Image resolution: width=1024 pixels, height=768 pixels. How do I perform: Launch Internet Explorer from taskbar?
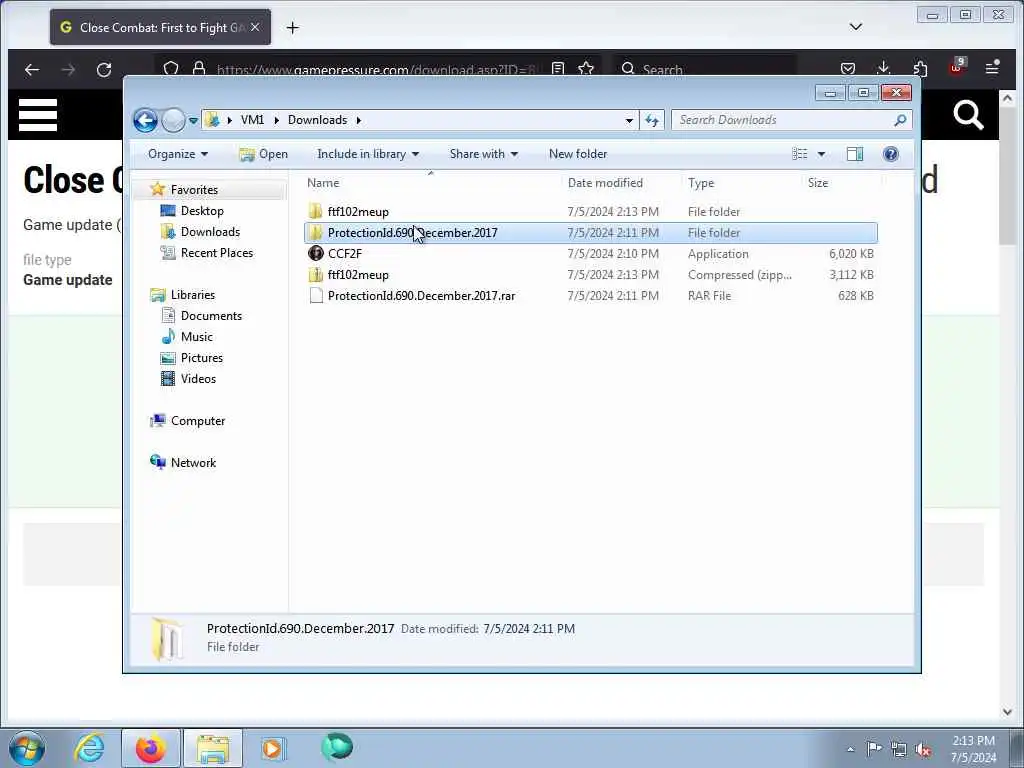tap(88, 748)
